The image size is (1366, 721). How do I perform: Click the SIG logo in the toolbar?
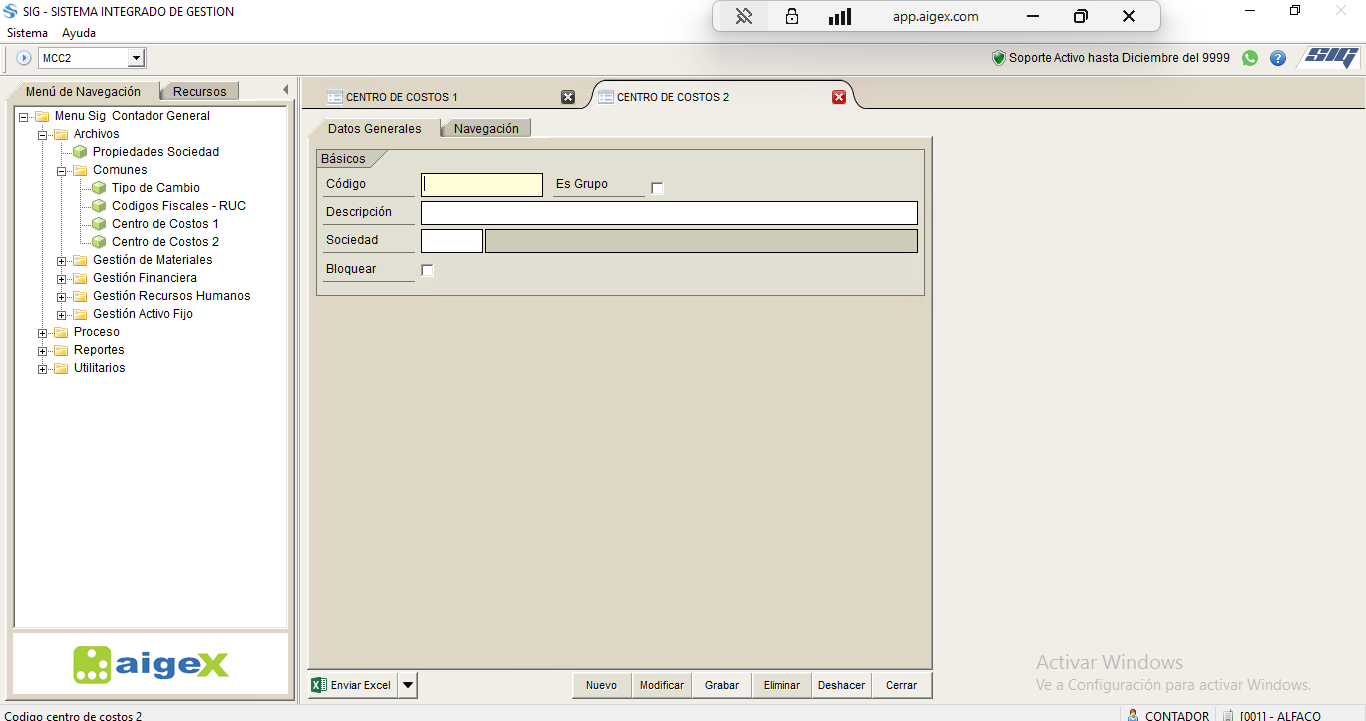click(x=1331, y=57)
